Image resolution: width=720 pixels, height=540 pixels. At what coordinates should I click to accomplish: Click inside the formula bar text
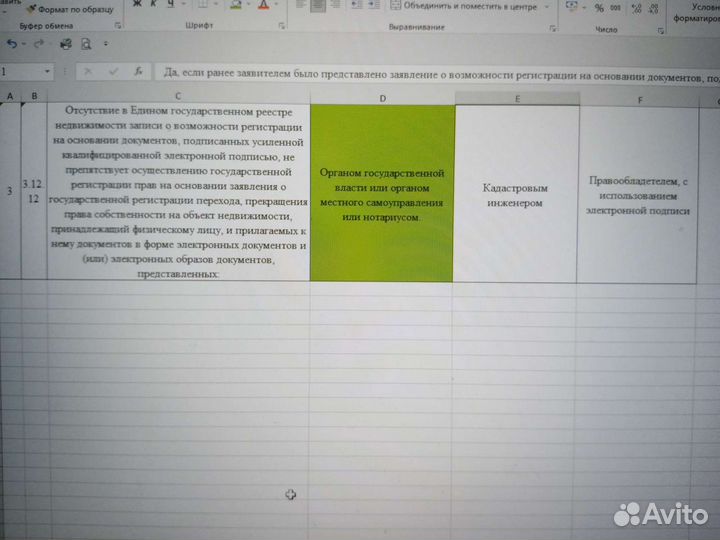[436, 75]
